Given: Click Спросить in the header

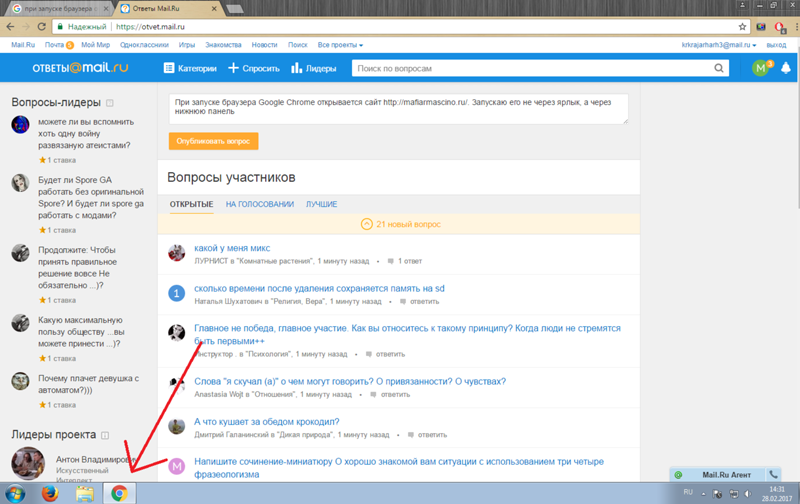Looking at the screenshot, I should [x=254, y=68].
